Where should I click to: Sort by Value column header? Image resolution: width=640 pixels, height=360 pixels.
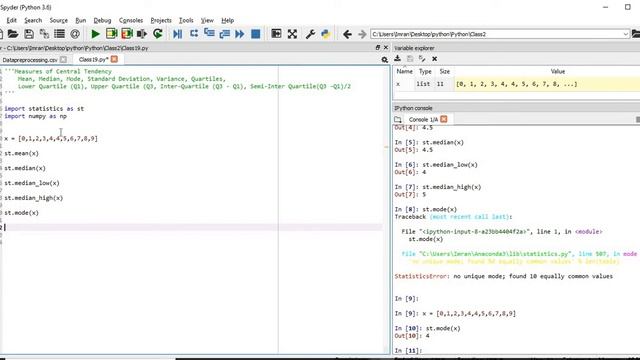pyautogui.click(x=558, y=71)
